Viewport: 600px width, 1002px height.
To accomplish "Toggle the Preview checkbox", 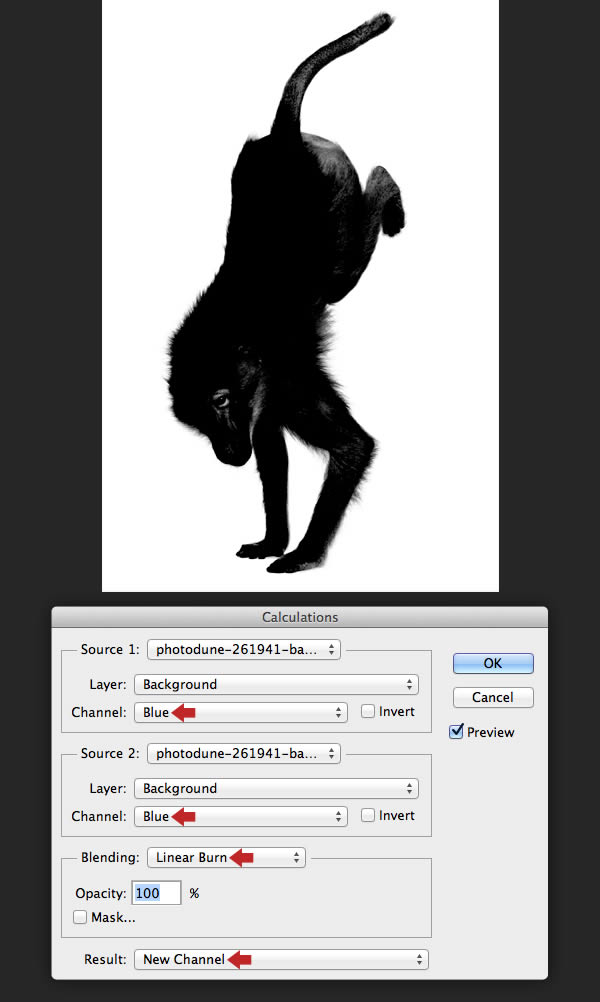I will click(456, 732).
